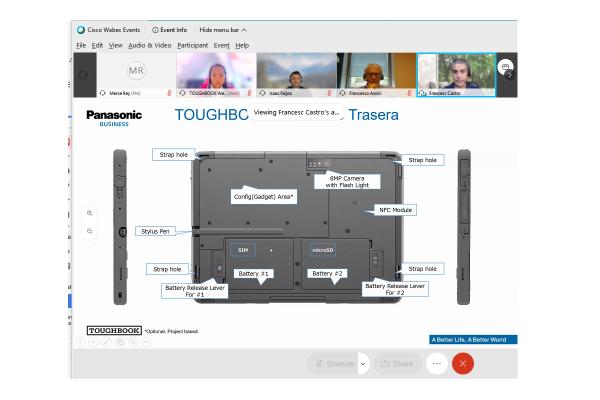Click the last faded annotation toolbar icon
Screen dimensions: 600x400
pyautogui.click(x=146, y=342)
